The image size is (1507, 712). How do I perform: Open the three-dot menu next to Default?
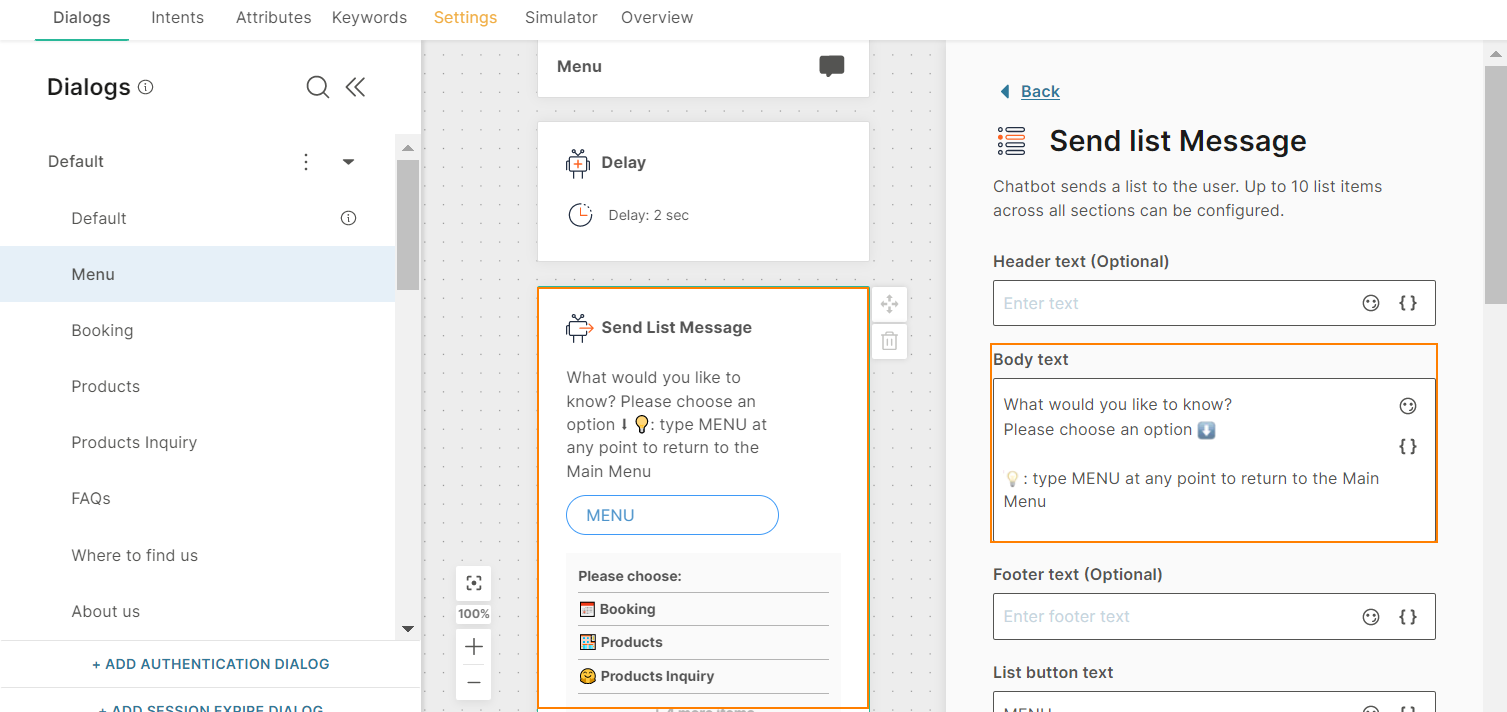[306, 161]
